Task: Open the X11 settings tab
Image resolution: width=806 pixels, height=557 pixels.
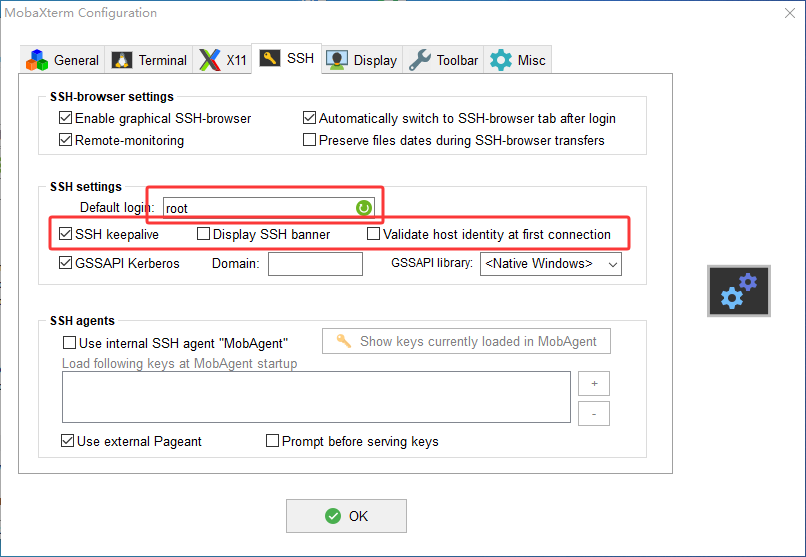Action: pyautogui.click(x=222, y=60)
